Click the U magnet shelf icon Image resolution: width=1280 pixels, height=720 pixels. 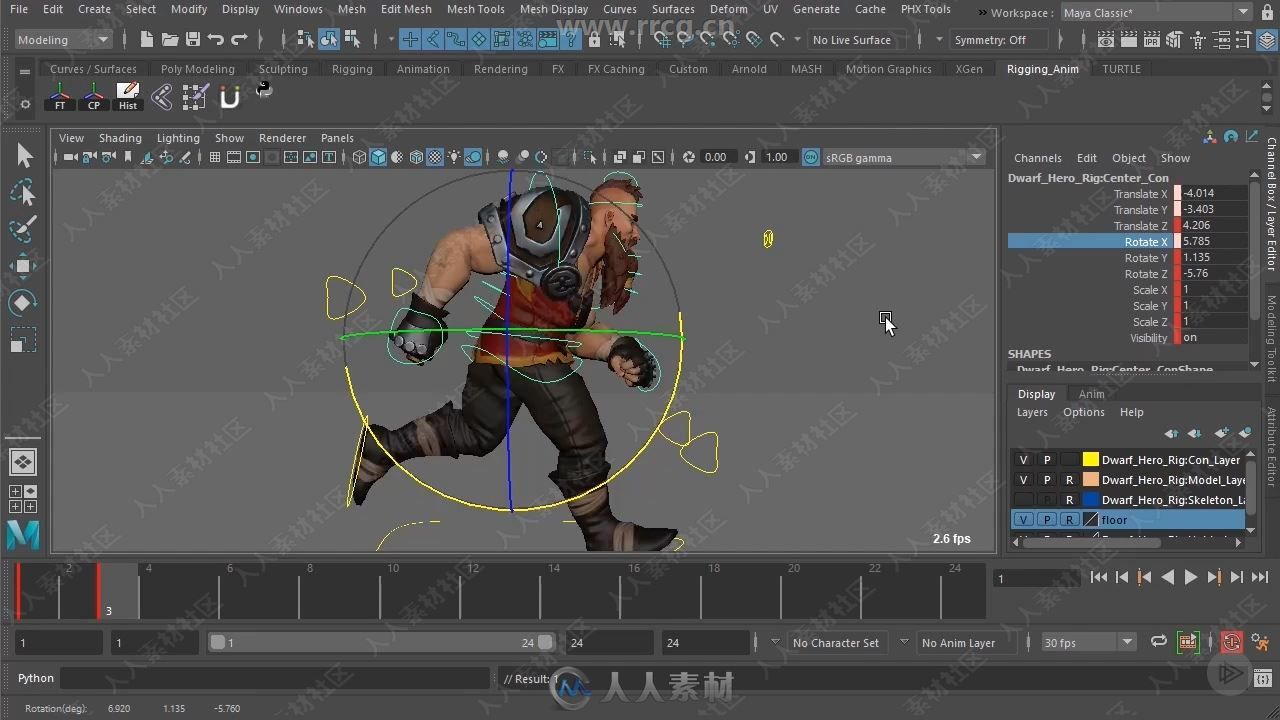coord(230,97)
